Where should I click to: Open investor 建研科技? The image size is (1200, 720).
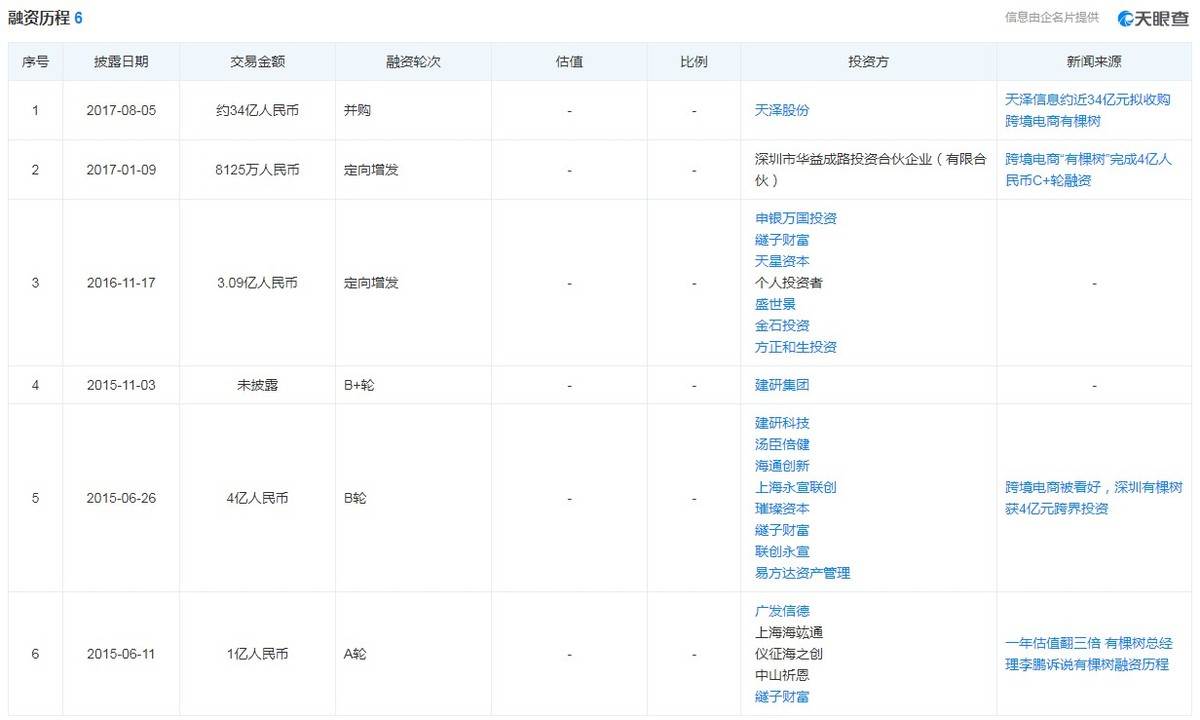coord(782,423)
